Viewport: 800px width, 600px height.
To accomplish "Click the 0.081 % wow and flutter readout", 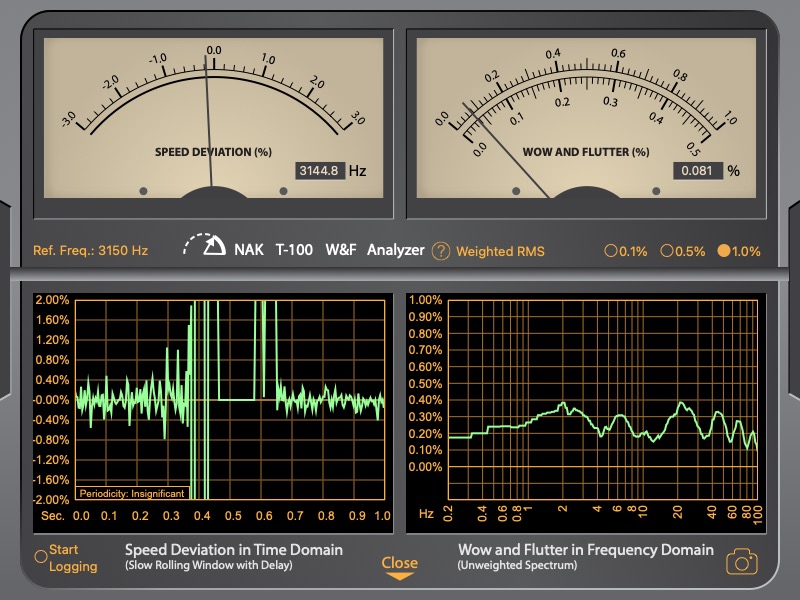I will point(698,170).
